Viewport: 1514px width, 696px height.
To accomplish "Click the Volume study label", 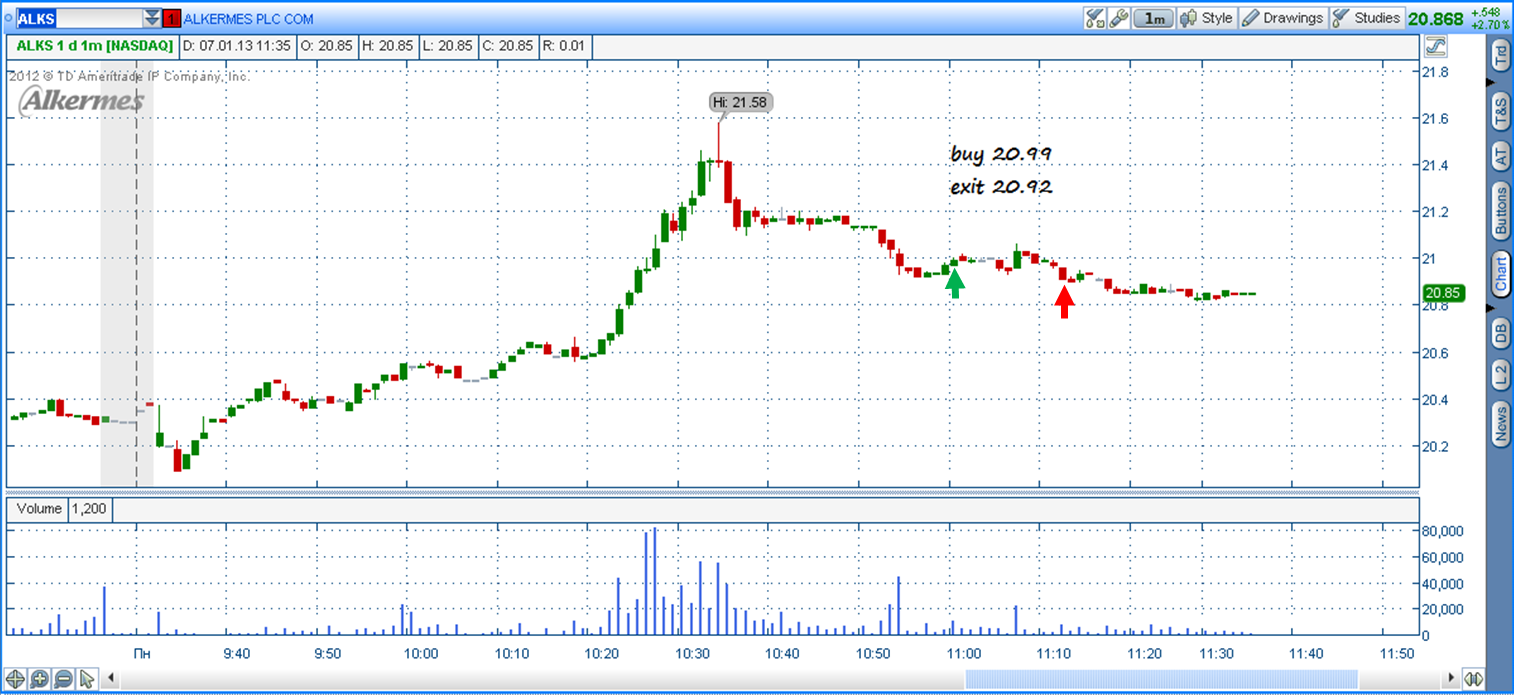I will coord(39,508).
